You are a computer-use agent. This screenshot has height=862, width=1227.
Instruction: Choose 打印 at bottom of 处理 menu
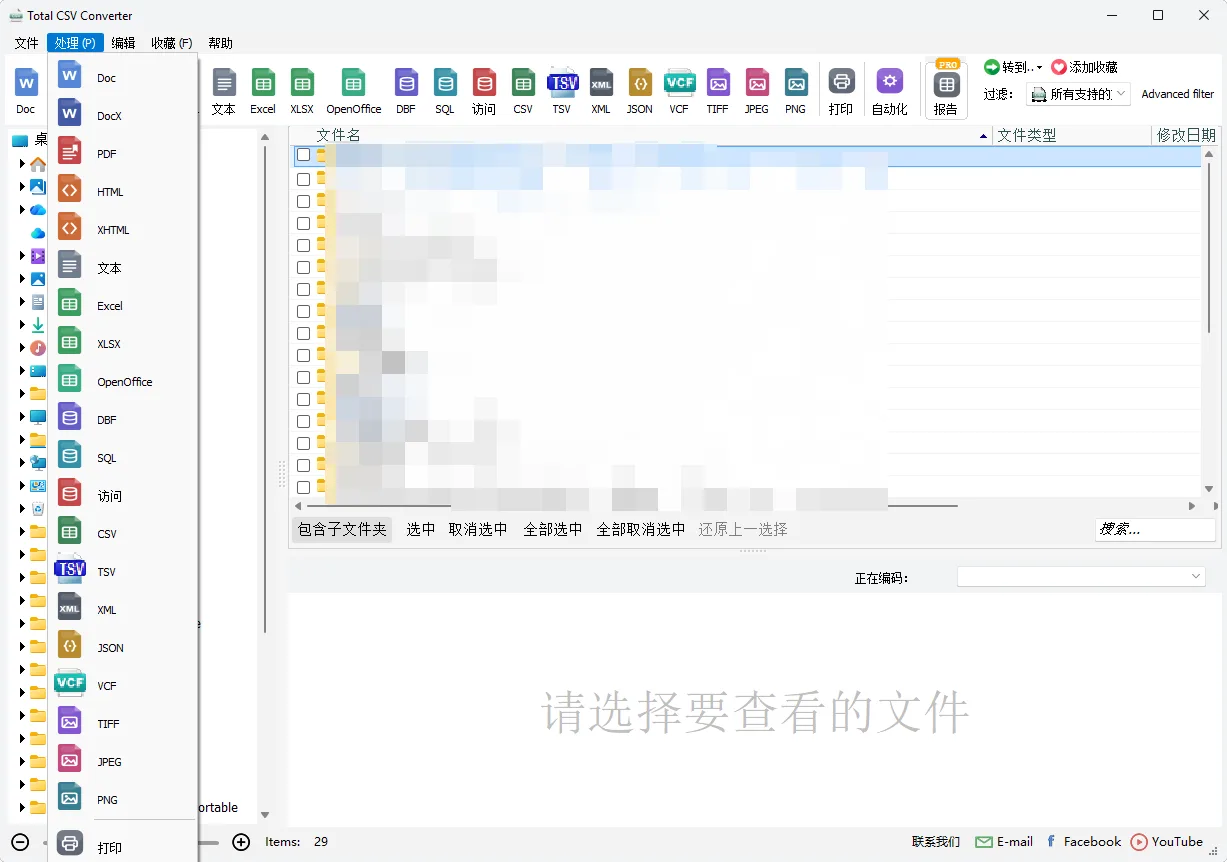click(123, 846)
